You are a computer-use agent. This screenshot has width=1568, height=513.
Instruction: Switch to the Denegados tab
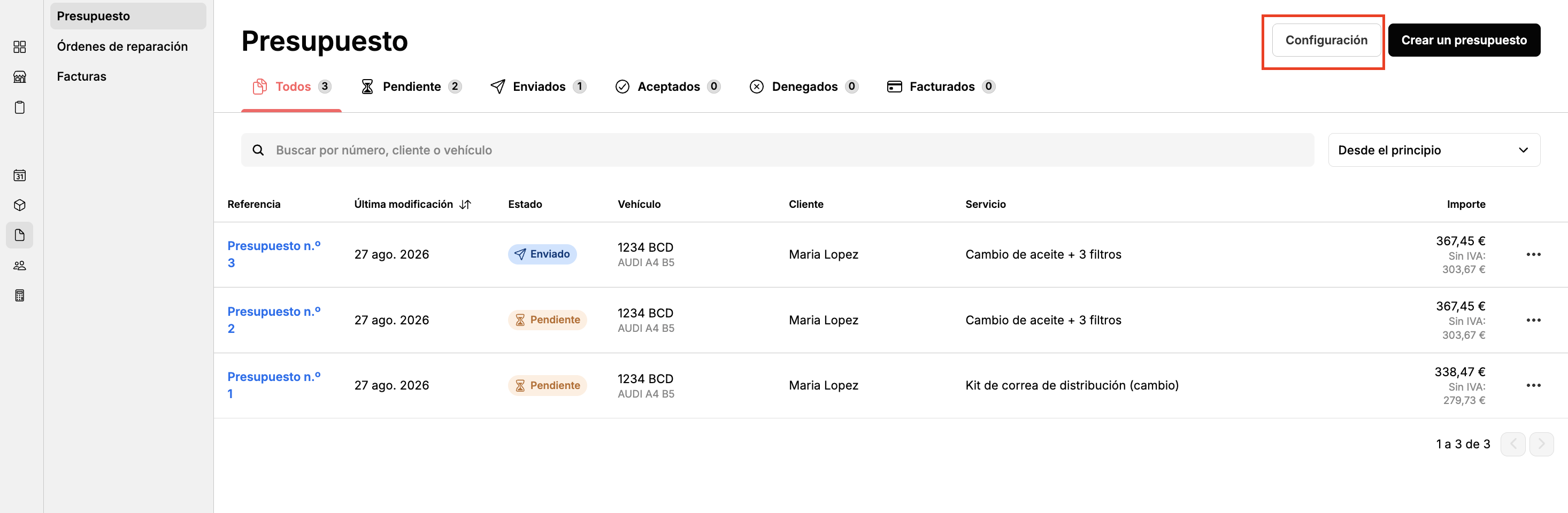(x=803, y=87)
